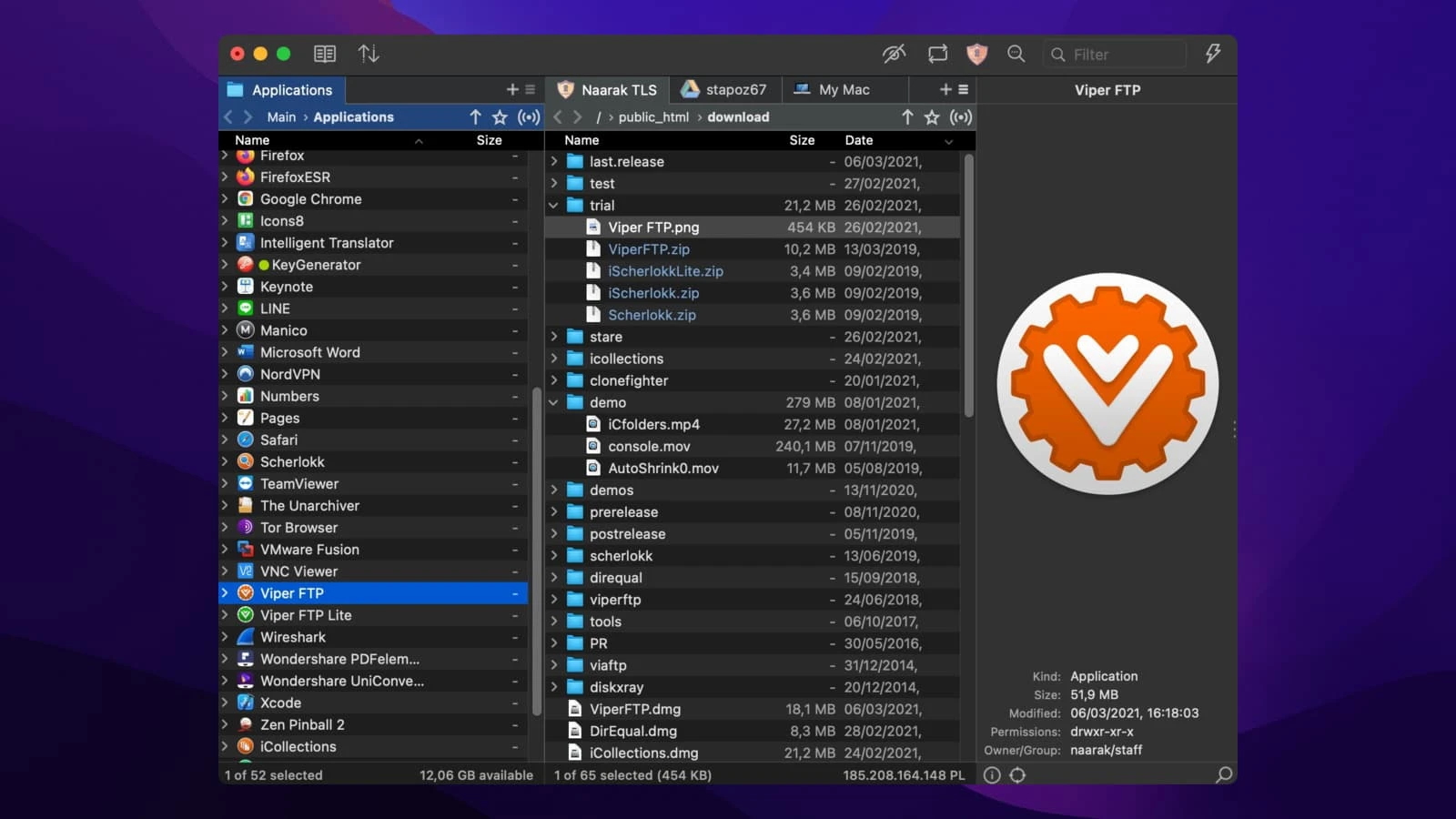
Task: Click the lightning bolt icon
Action: coord(1213,54)
